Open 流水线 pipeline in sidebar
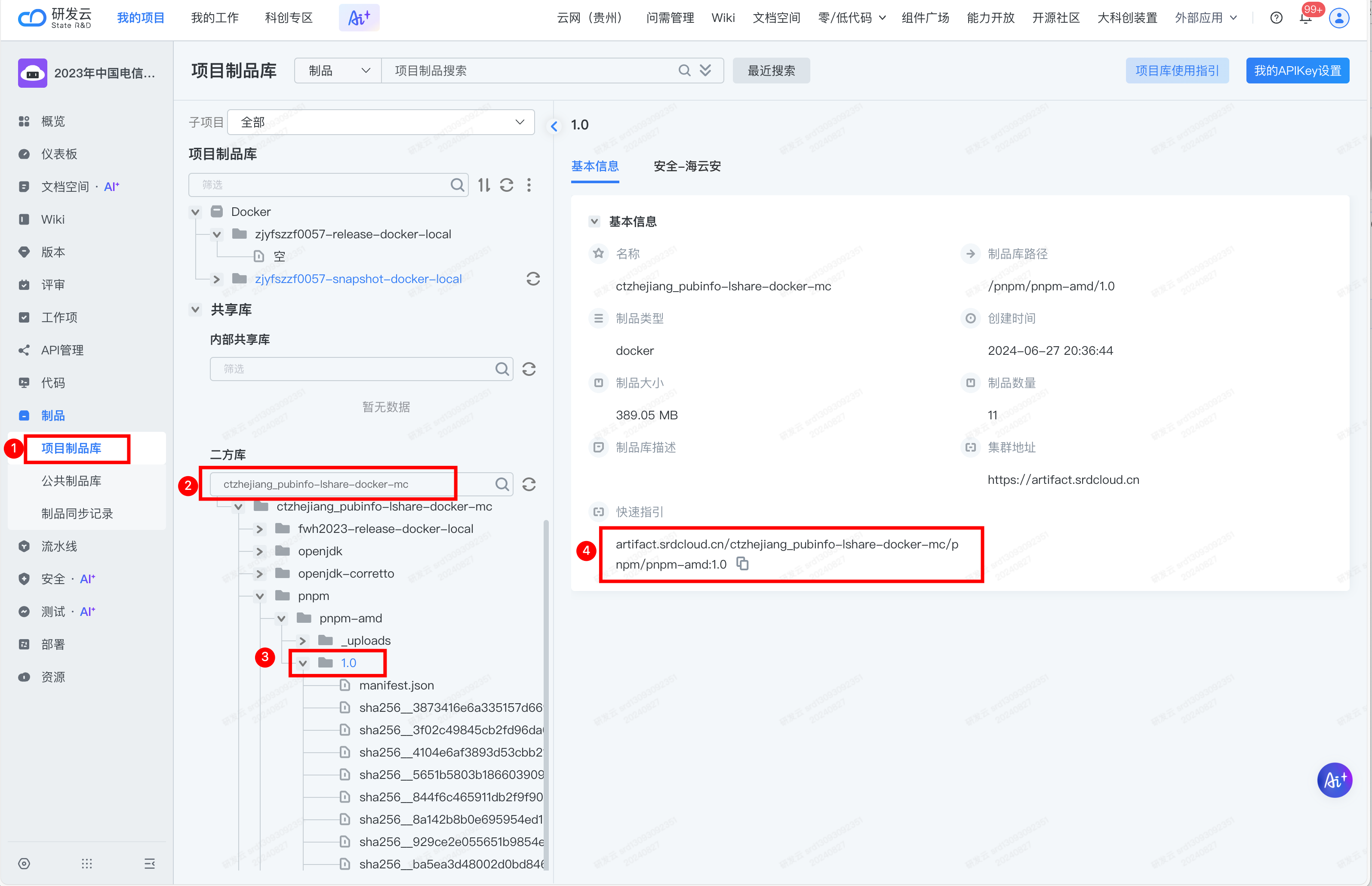The image size is (1372, 886). [59, 546]
